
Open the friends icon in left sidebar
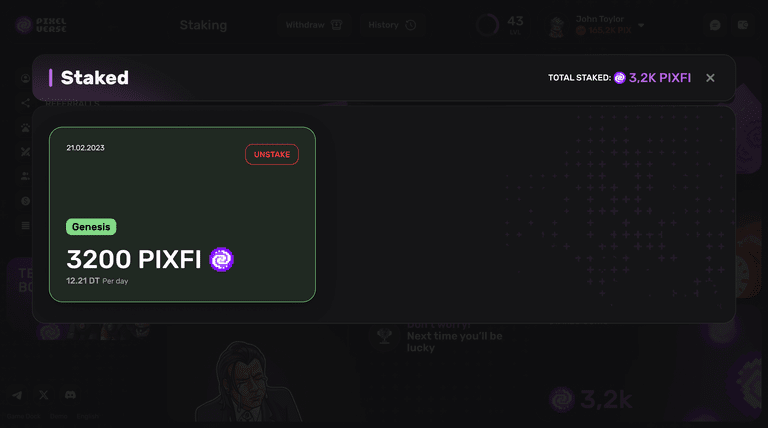[25, 176]
